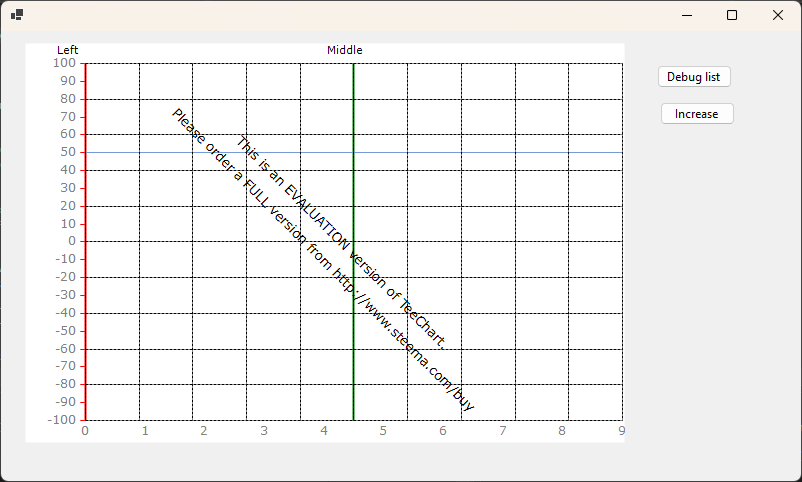
Task: Click the -100 label on vertical axis
Action: [x=62, y=420]
